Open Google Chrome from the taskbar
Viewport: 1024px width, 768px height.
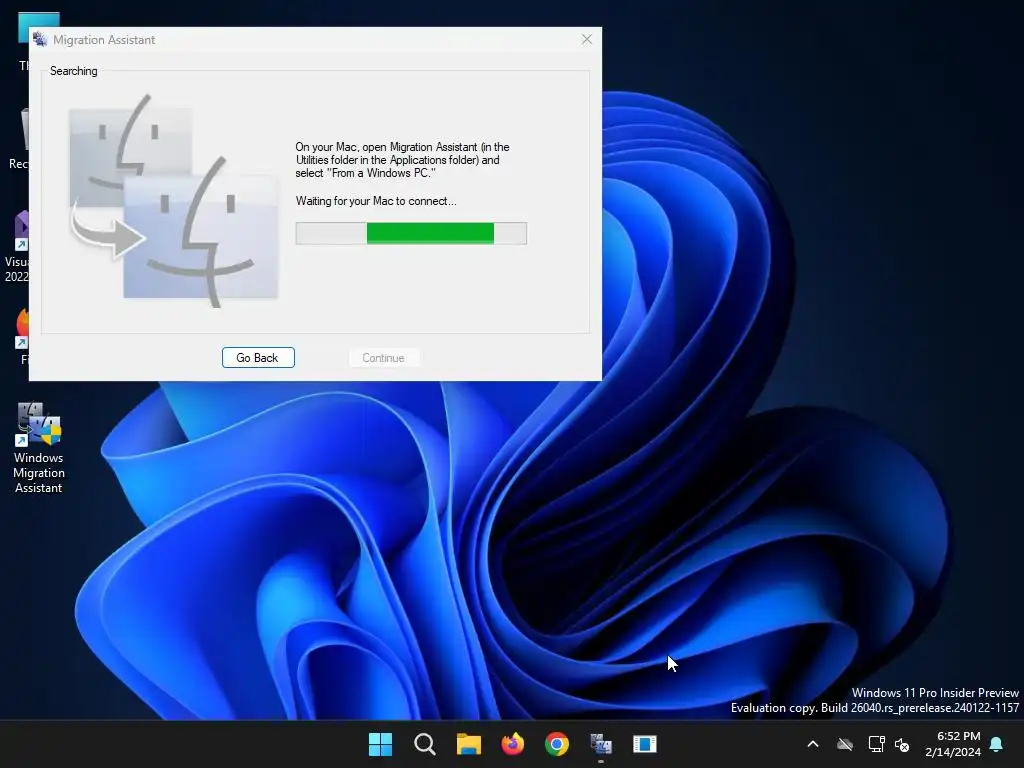(x=556, y=744)
